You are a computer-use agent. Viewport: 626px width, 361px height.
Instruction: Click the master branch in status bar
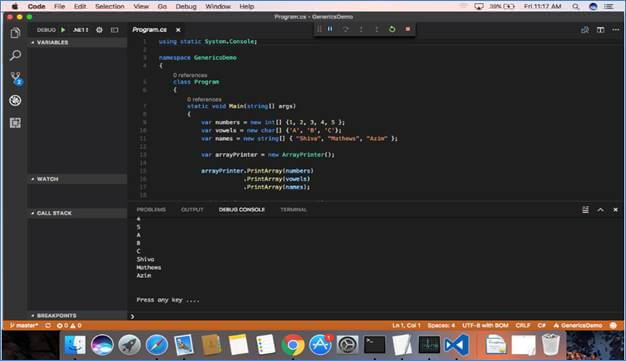[24, 325]
